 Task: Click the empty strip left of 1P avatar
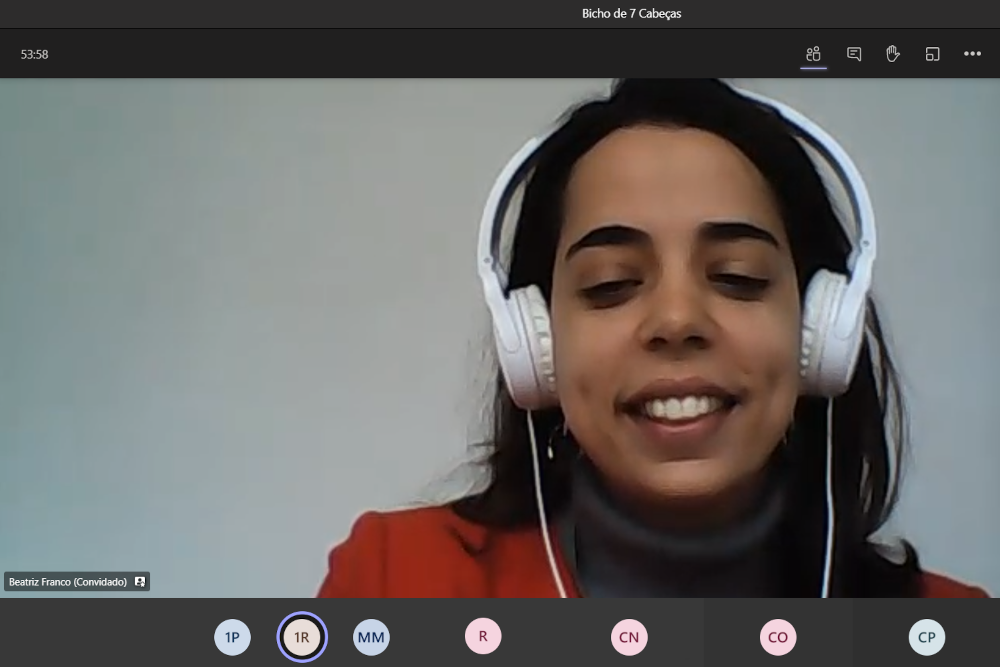tap(100, 635)
